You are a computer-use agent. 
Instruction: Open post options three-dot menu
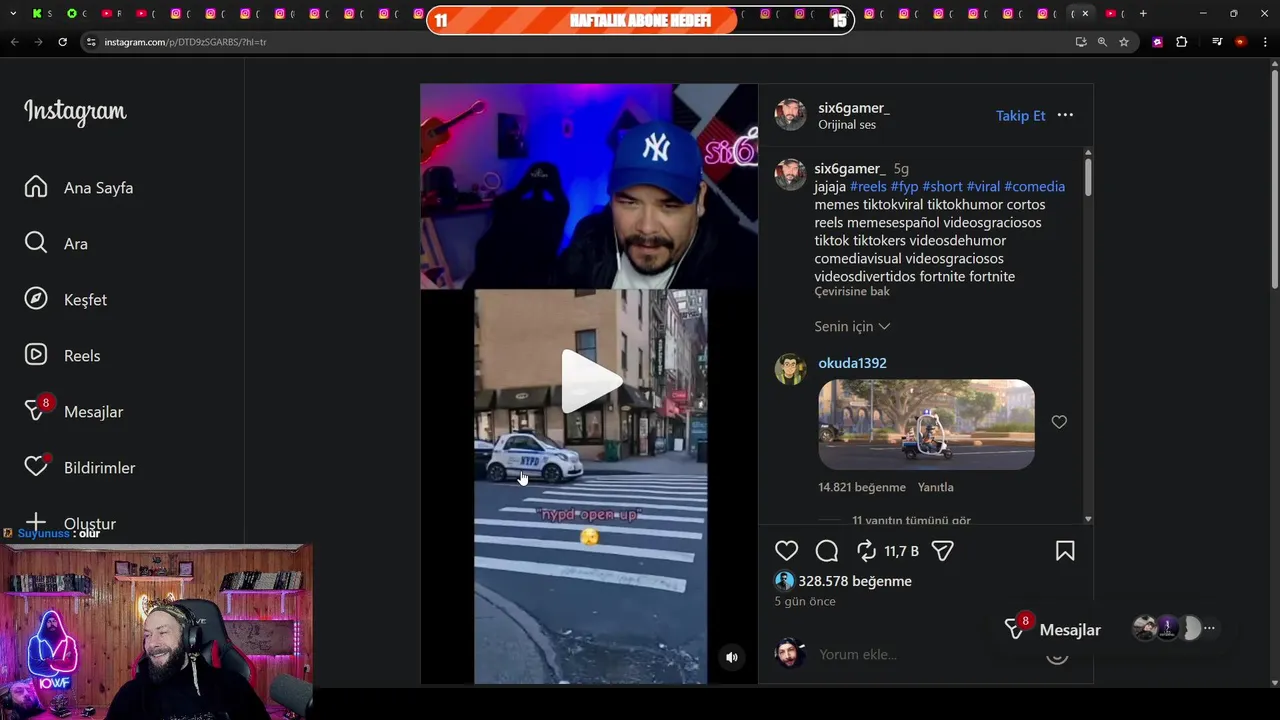point(1065,115)
